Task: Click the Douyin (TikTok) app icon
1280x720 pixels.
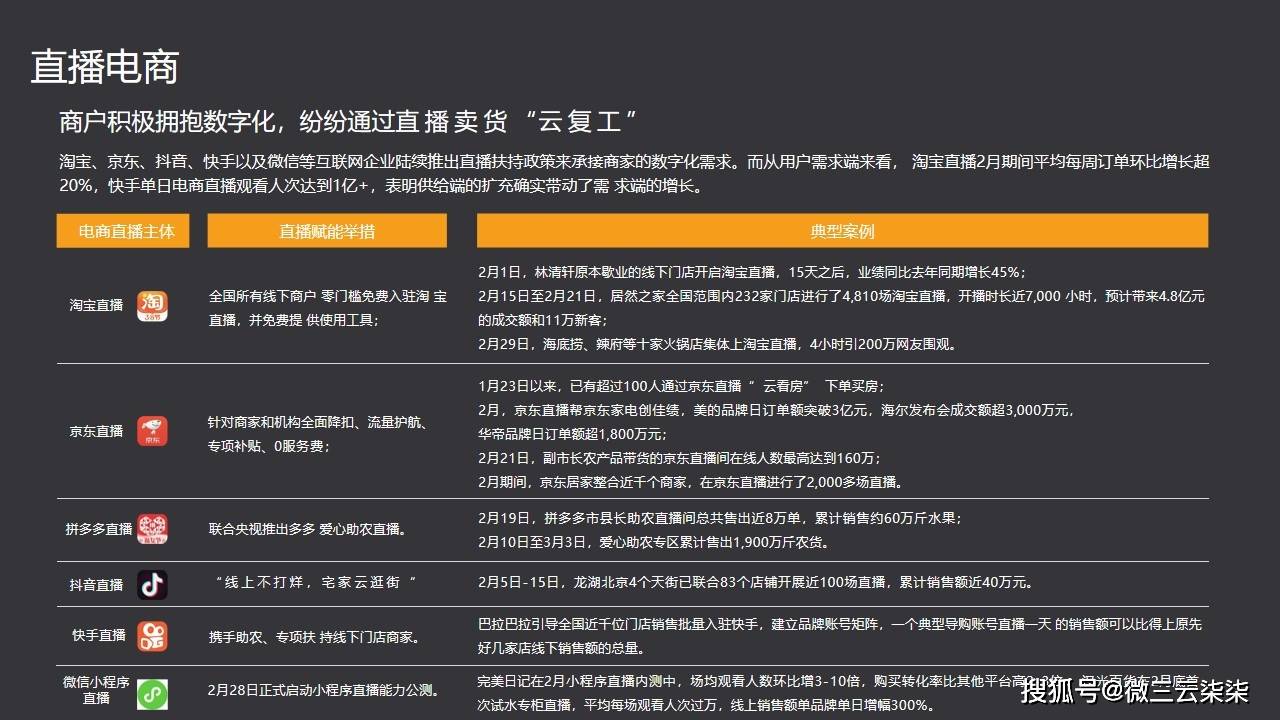Action: [x=152, y=585]
